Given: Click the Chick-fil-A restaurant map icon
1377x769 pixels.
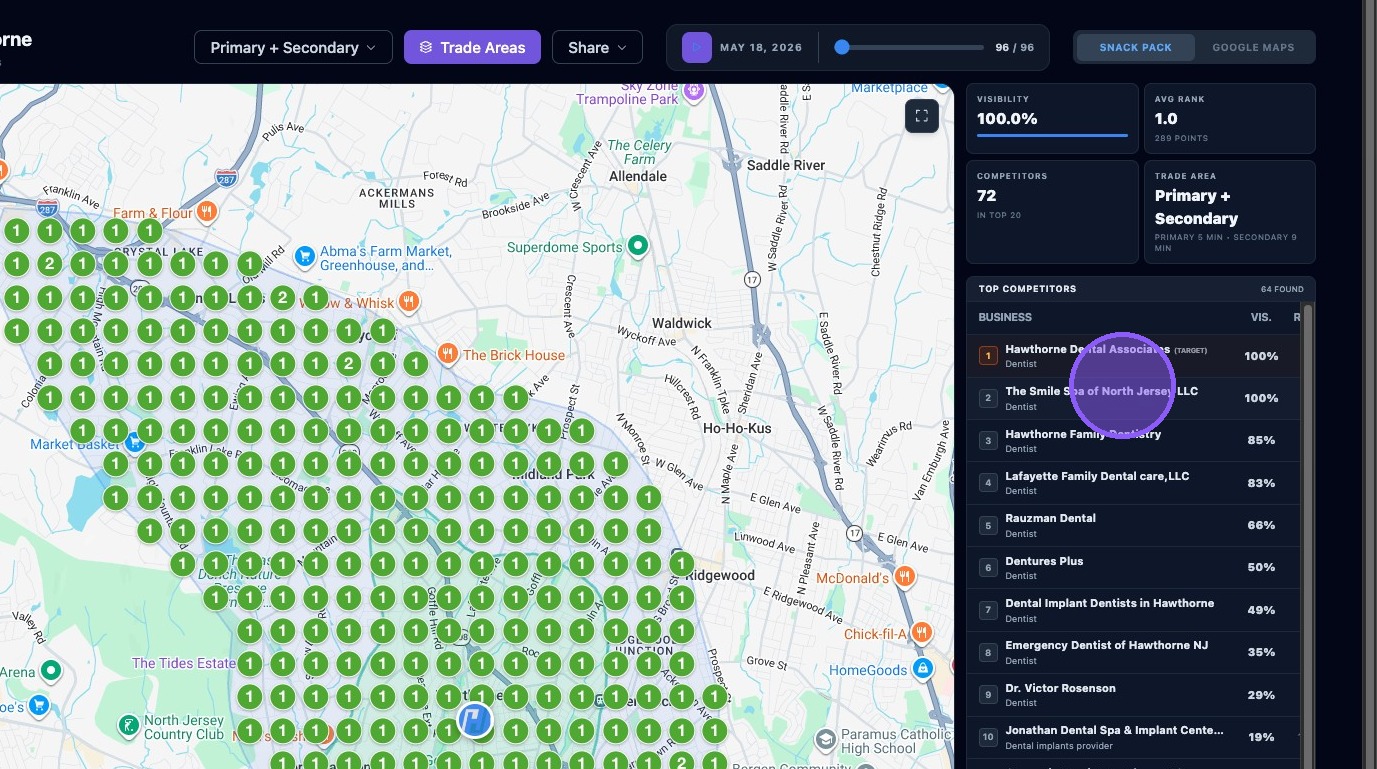Looking at the screenshot, I should point(922,633).
